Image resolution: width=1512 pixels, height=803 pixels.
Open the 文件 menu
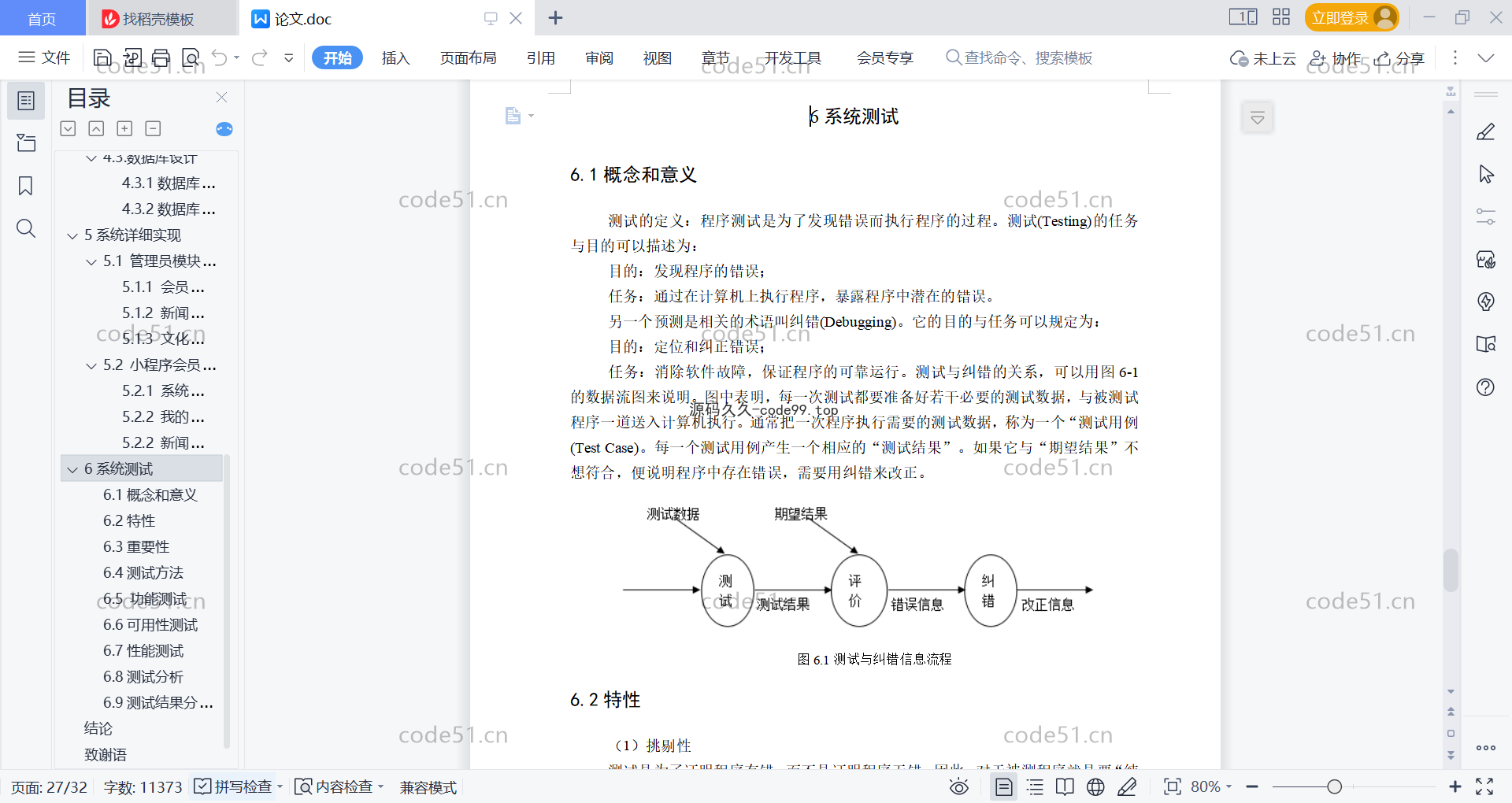tap(44, 57)
